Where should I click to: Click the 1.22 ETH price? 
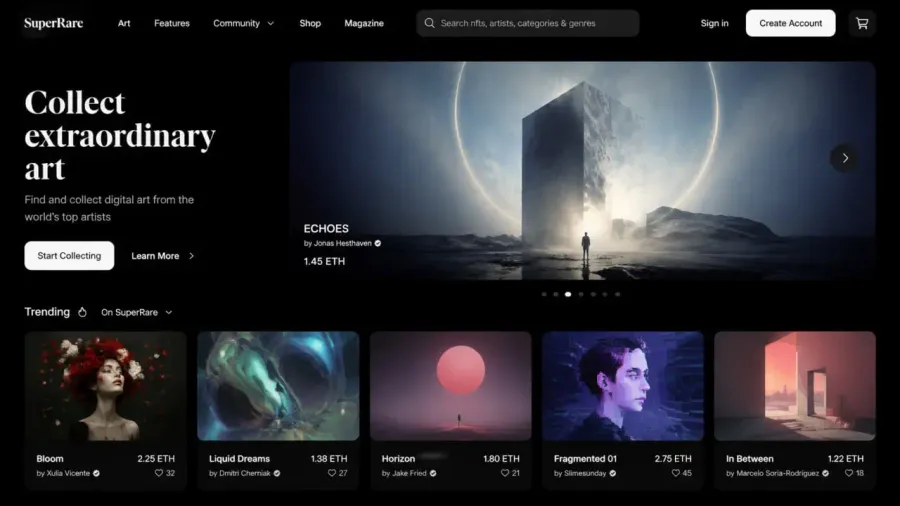coord(845,459)
